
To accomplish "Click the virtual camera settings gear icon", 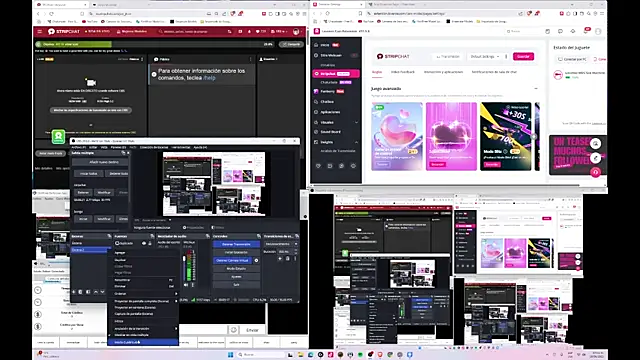I will coord(256,260).
